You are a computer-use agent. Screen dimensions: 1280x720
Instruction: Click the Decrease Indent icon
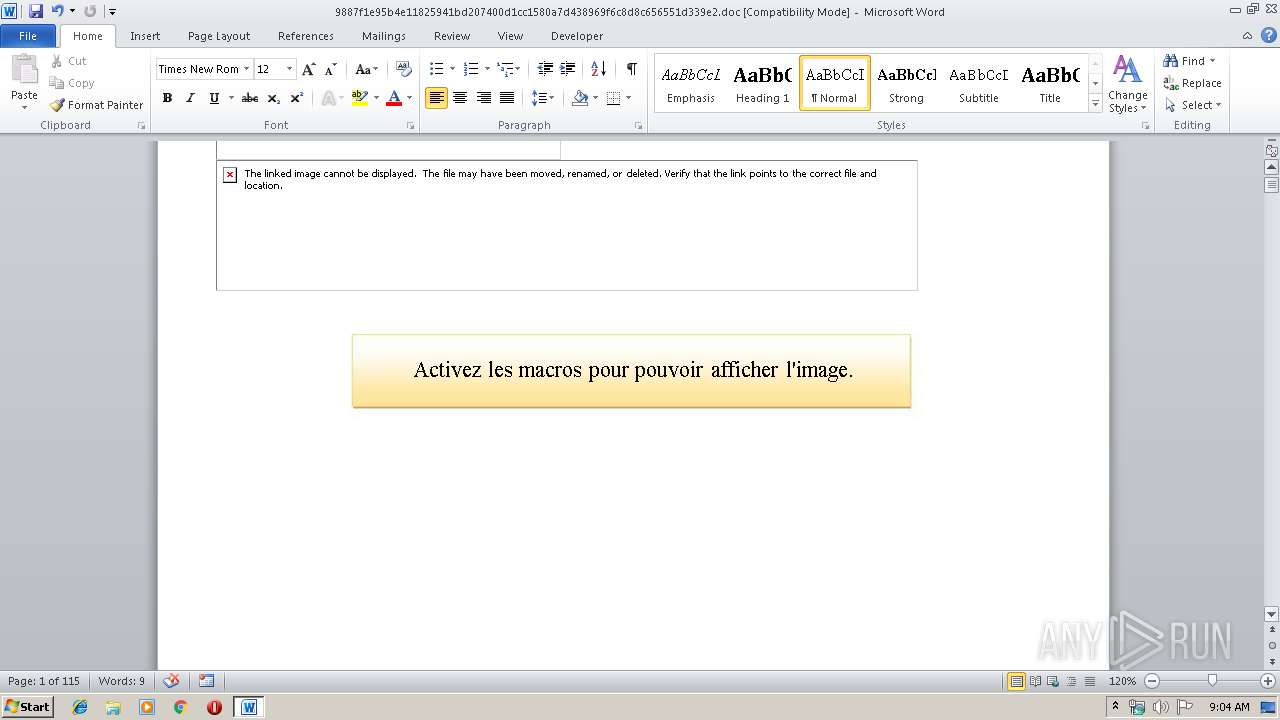coord(545,69)
